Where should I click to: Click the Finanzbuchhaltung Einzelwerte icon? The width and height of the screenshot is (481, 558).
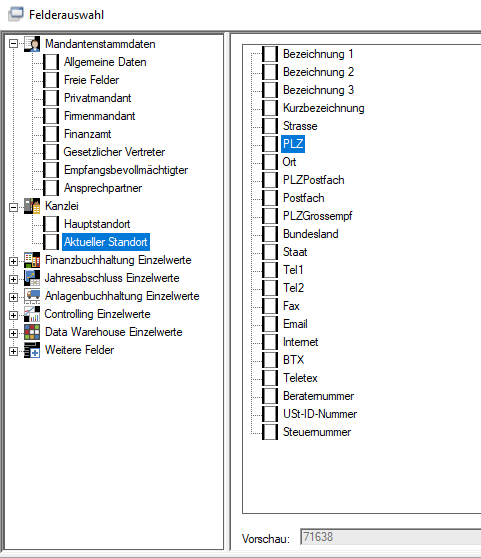(32, 260)
